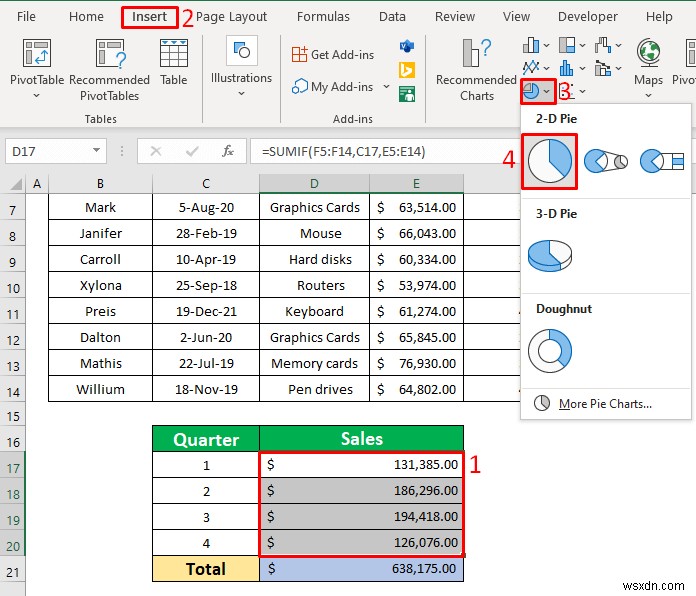Select column D header
This screenshot has height=596, width=696.
coord(314,183)
